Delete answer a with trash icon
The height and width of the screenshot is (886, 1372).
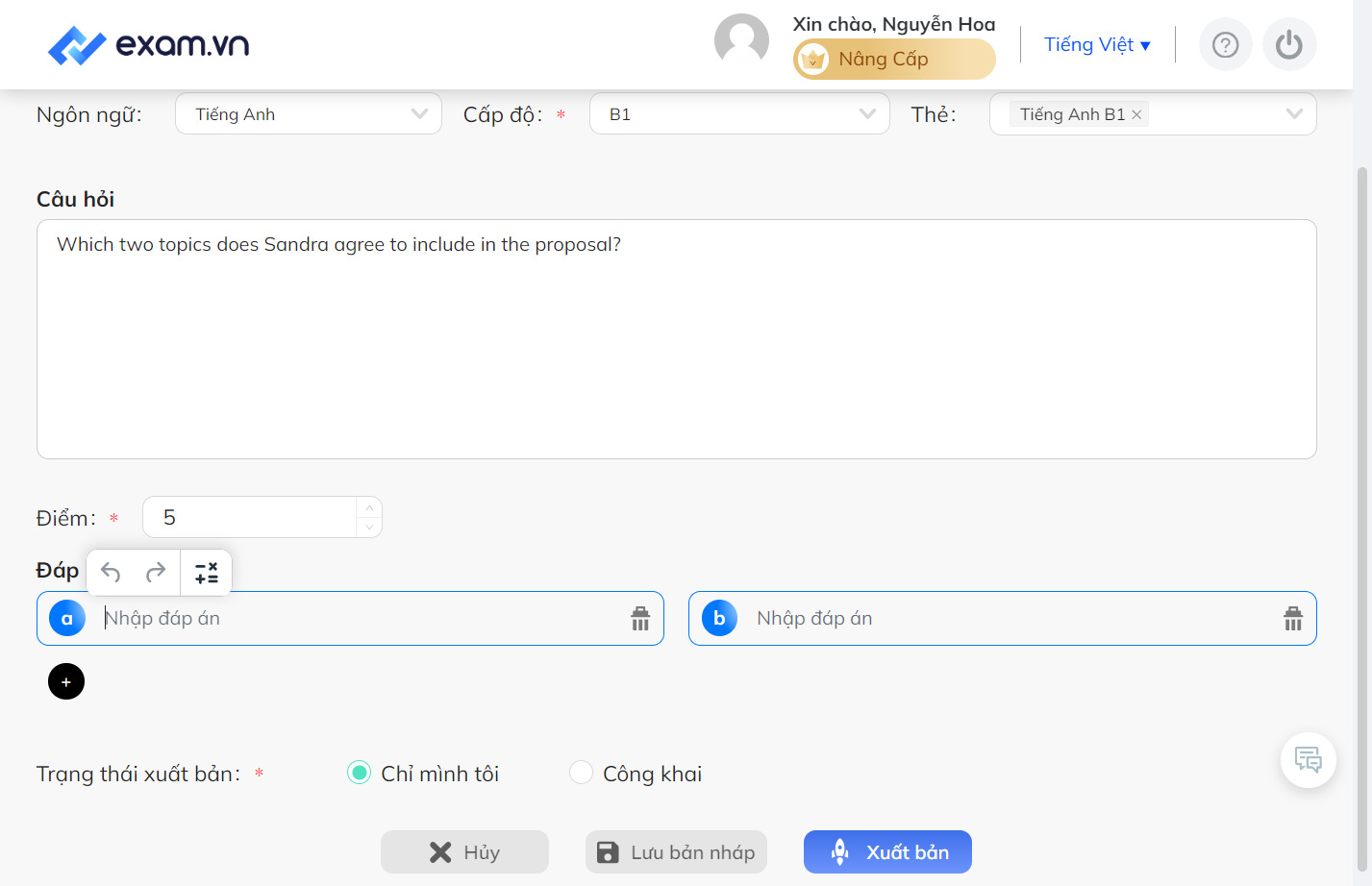tap(640, 619)
